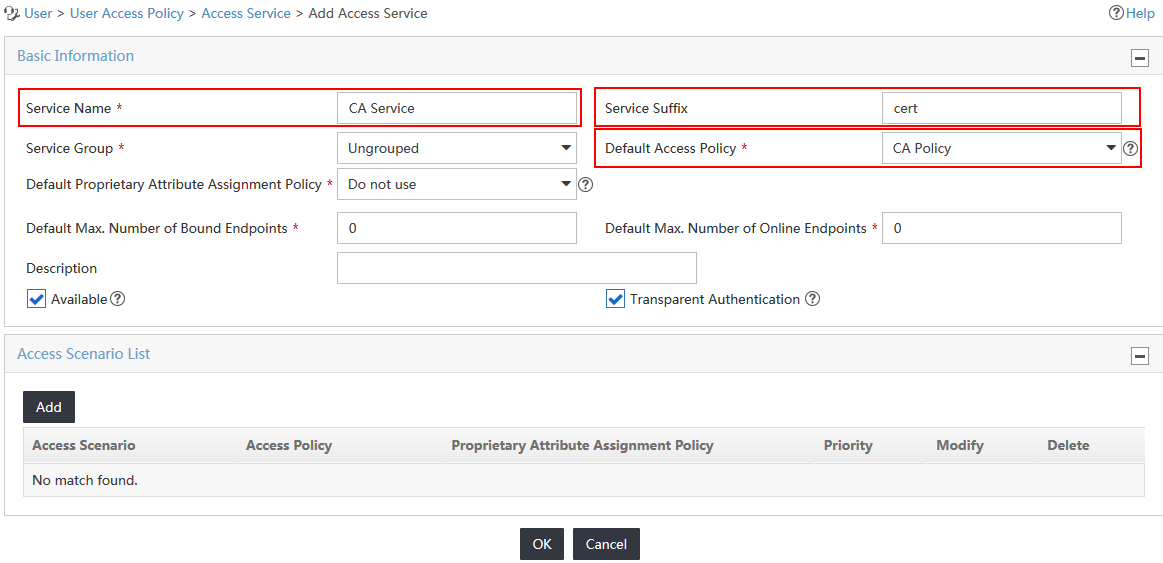Image resolution: width=1163 pixels, height=563 pixels.
Task: Collapse the Access Scenario List panel
Action: coord(1139,356)
